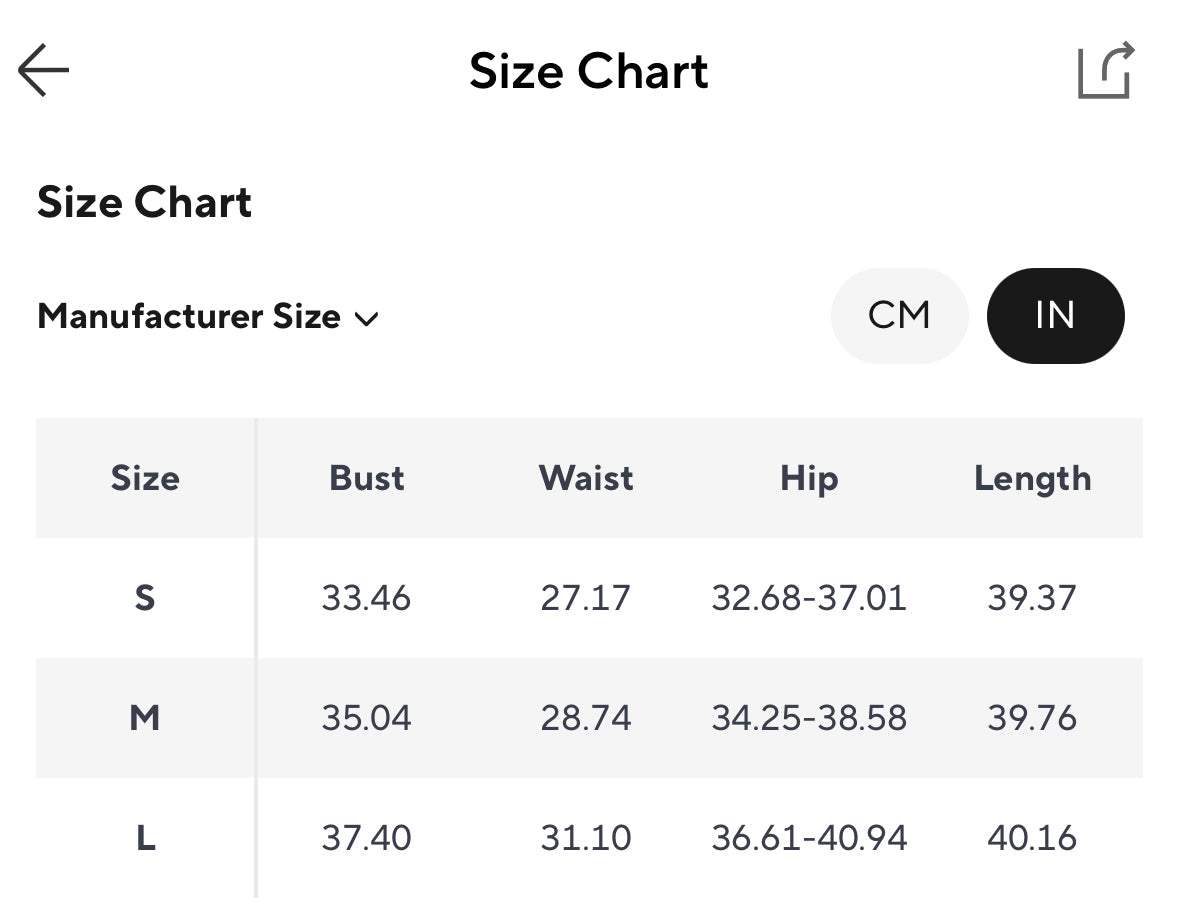Tap the share icon in header

pos(1106,71)
